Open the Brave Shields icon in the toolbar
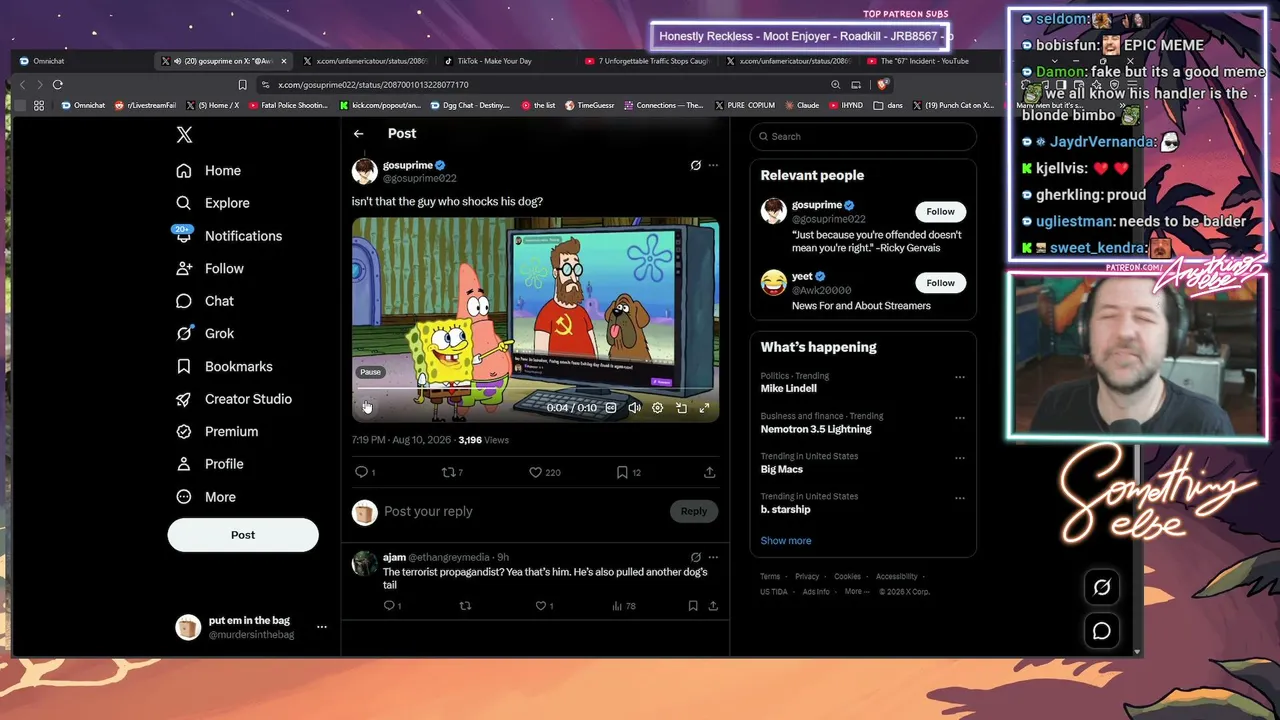This screenshot has height=720, width=1280. click(884, 85)
